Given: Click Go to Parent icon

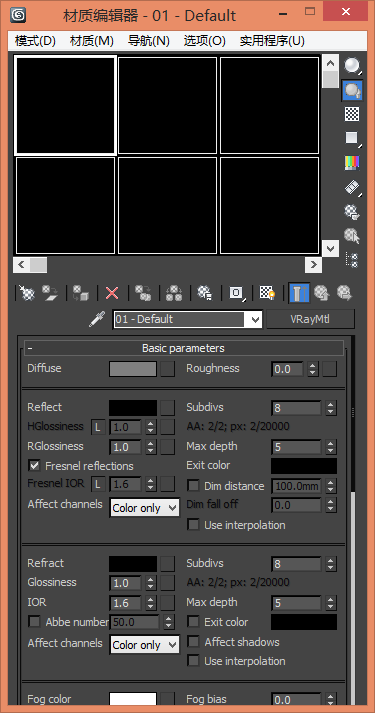Looking at the screenshot, I should click(322, 293).
